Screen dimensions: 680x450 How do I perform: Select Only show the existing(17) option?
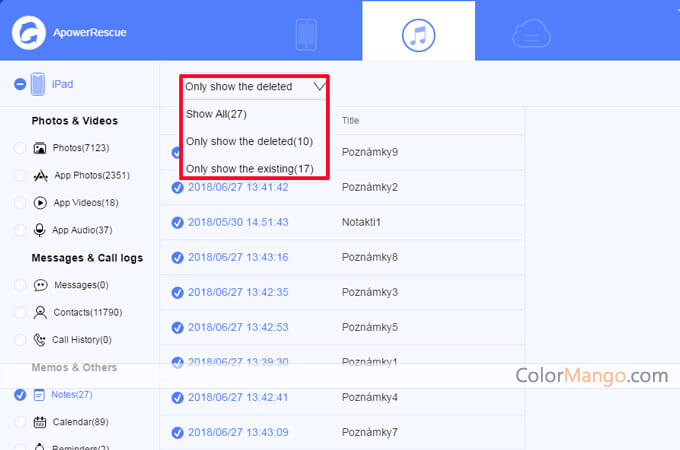coord(249,169)
